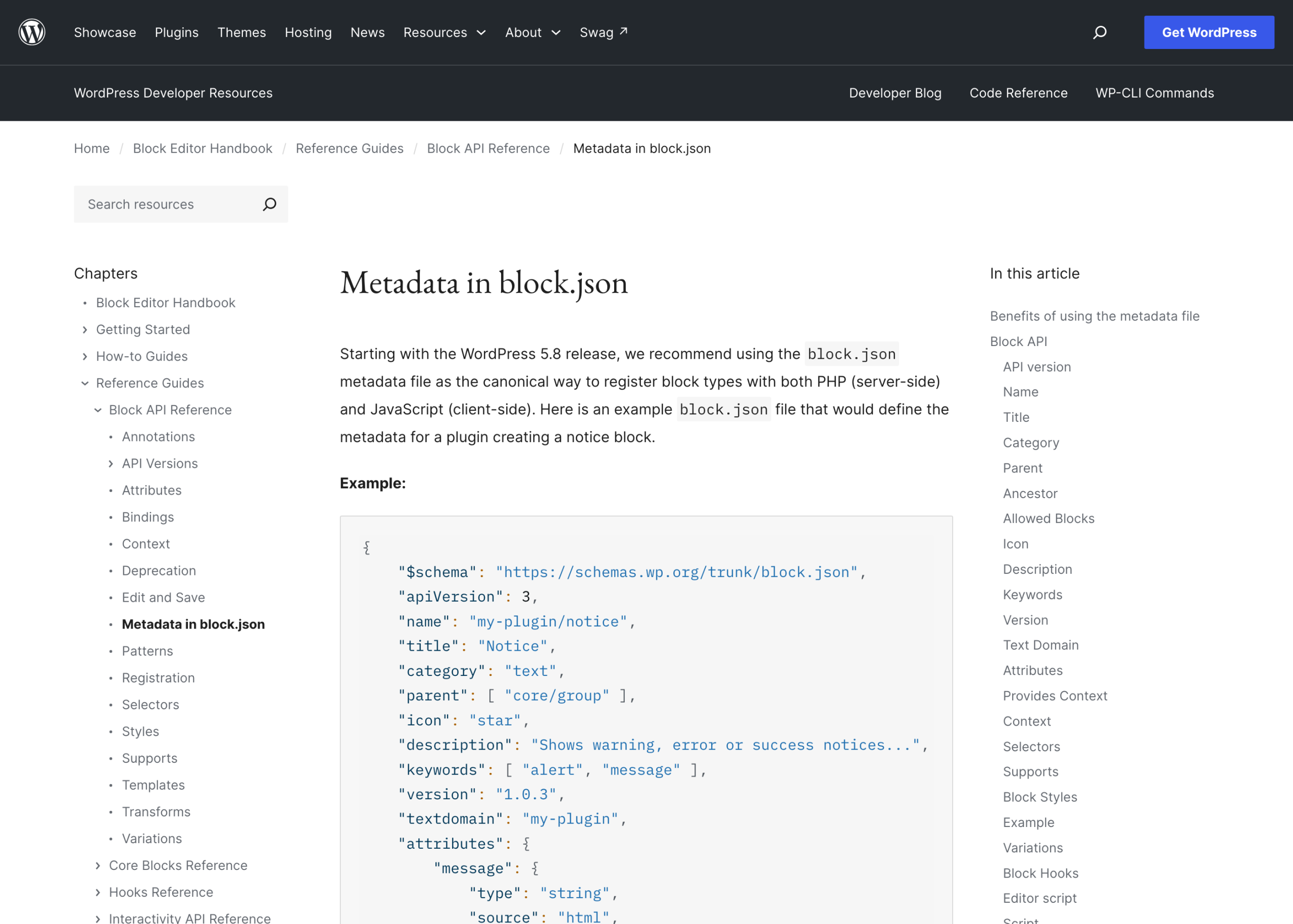Open the header search magnifier icon
Viewport: 1293px width, 924px height.
(1100, 32)
